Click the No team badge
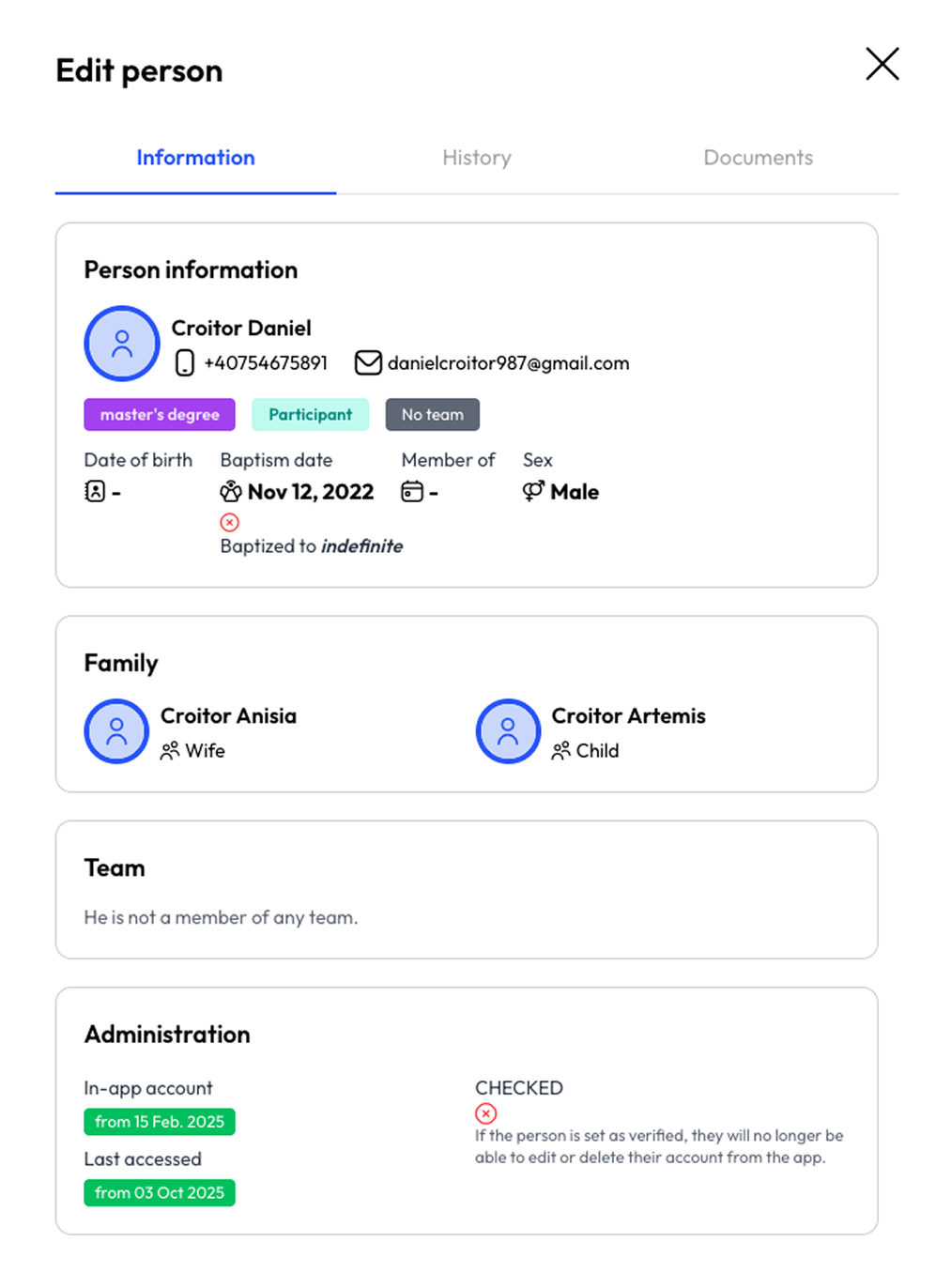 pos(432,415)
